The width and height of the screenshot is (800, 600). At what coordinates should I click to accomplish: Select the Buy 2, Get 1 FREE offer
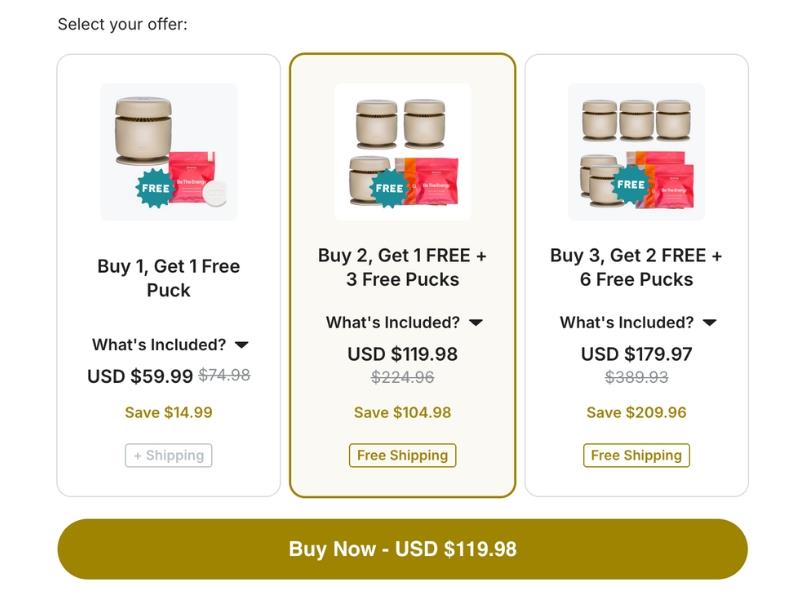(x=402, y=267)
